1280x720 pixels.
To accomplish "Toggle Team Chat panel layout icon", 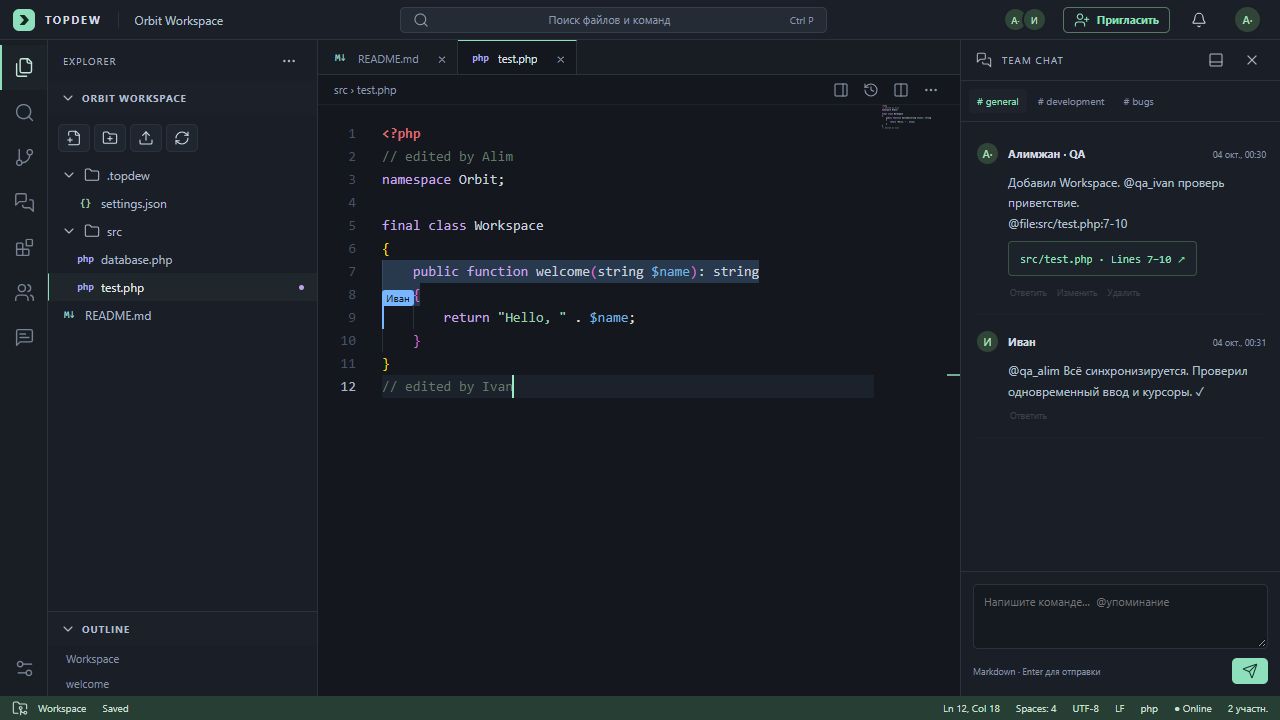I will coord(1216,60).
